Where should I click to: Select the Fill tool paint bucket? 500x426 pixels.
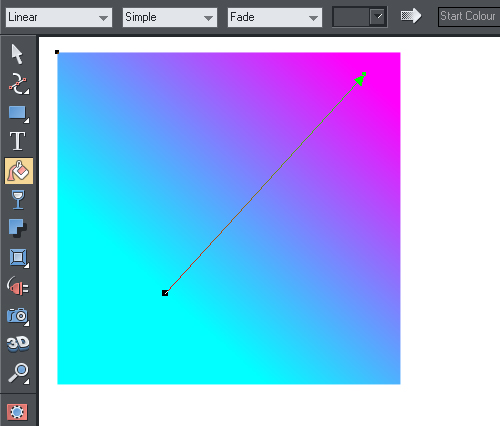coord(19,171)
